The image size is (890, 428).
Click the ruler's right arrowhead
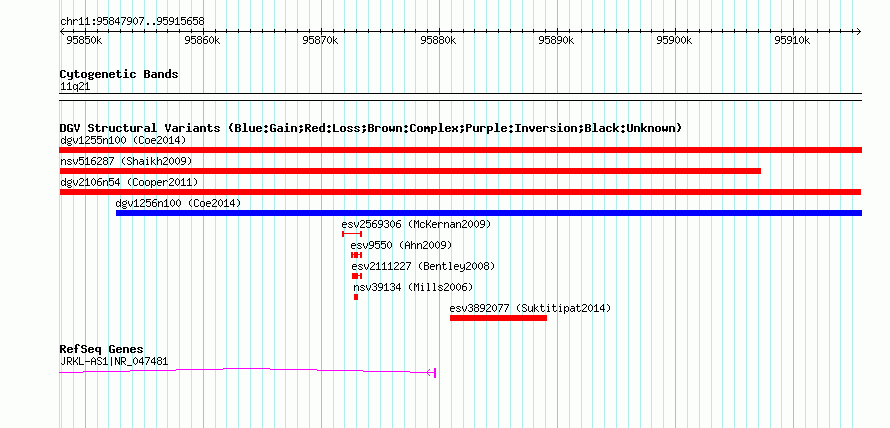click(859, 31)
